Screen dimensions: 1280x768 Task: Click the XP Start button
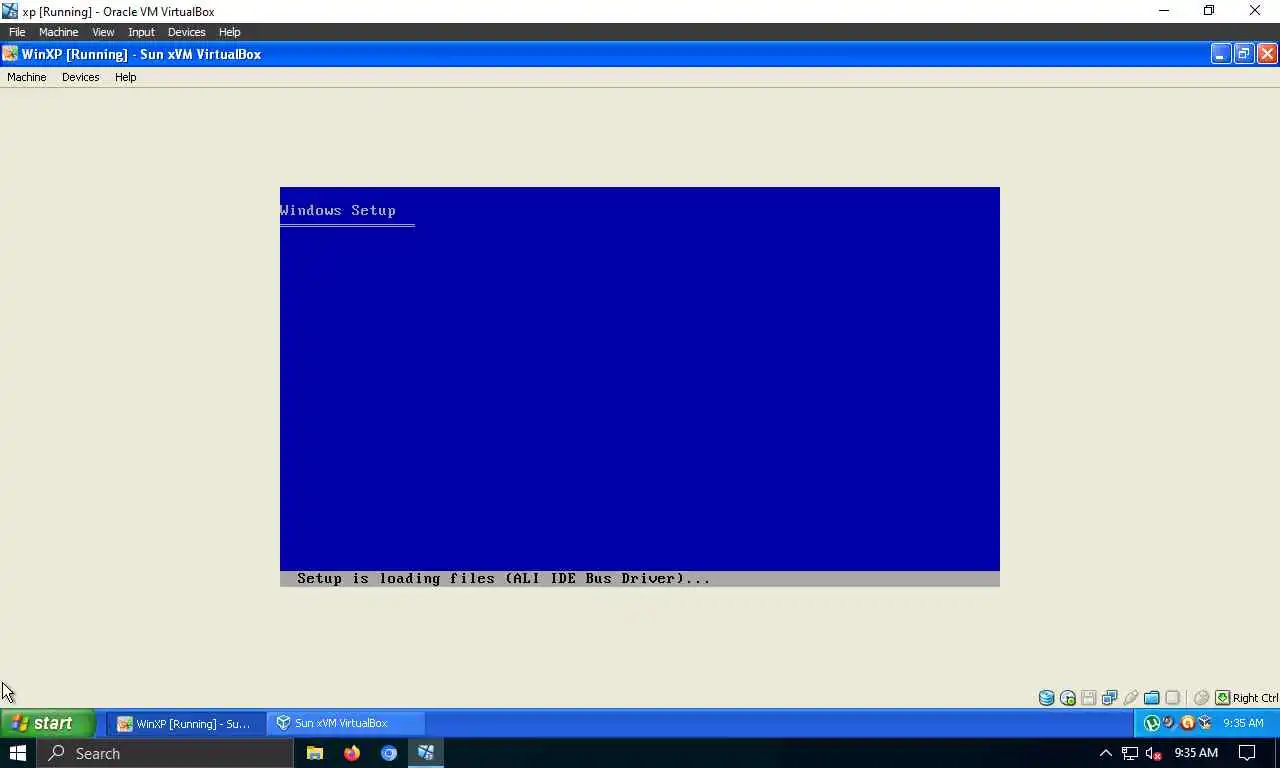[48, 723]
